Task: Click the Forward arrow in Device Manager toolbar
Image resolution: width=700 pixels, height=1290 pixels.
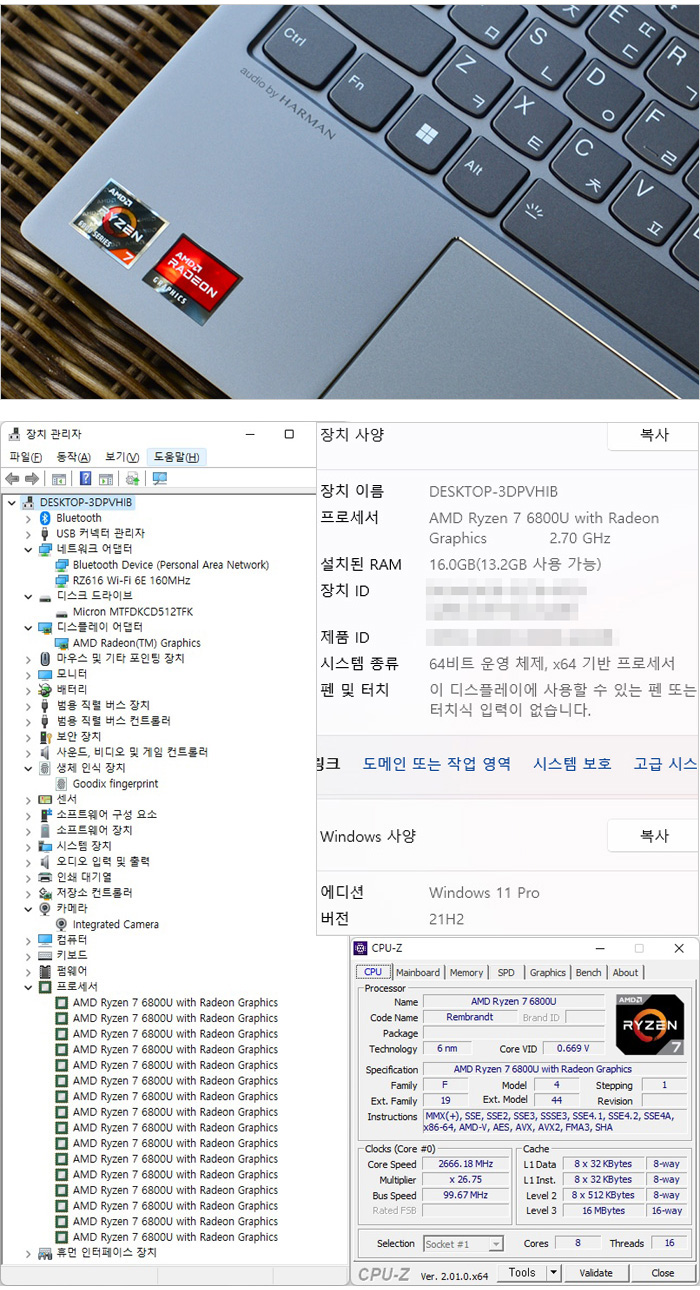Action: pos(32,479)
